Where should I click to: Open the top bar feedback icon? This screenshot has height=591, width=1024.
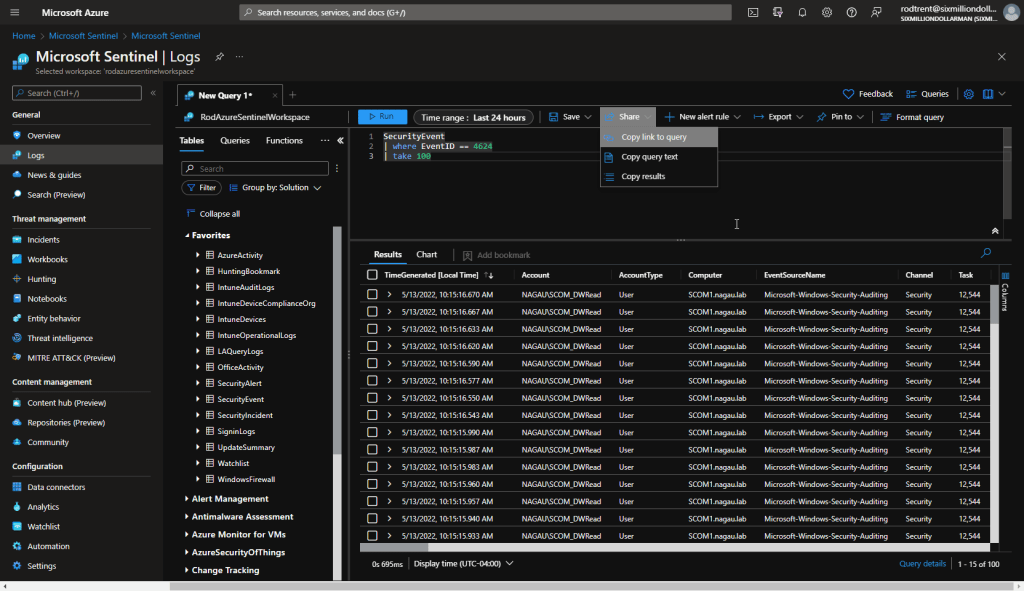(876, 12)
